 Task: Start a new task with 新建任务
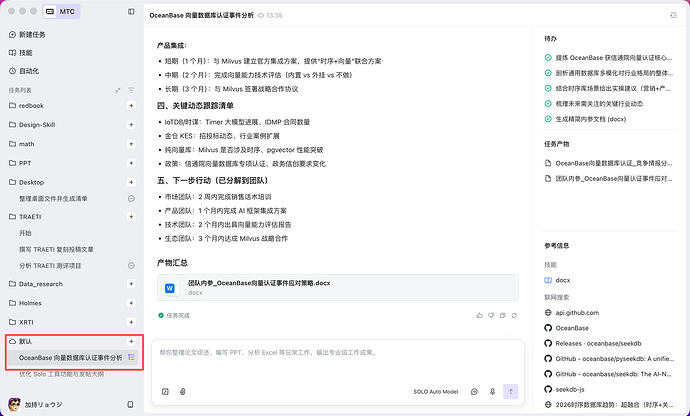27,34
